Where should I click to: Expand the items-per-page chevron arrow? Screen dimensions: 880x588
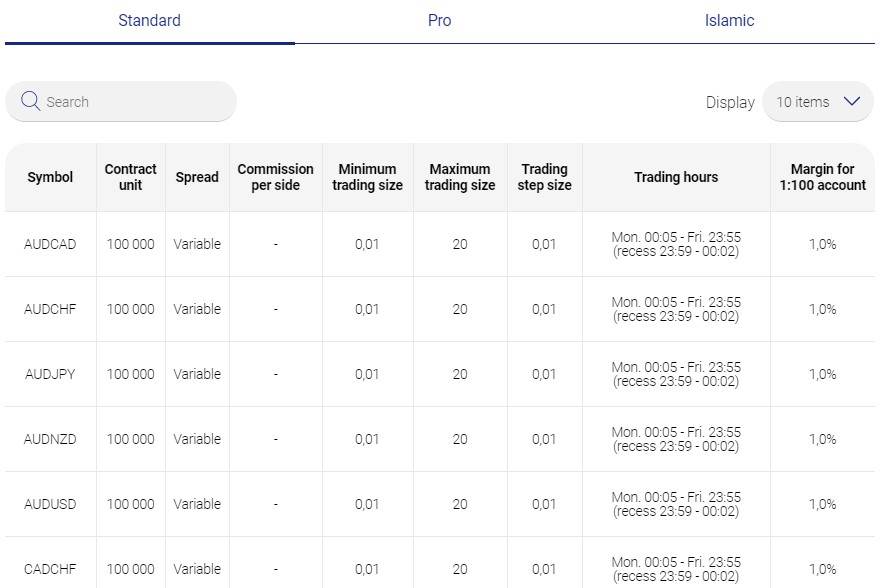pos(852,102)
